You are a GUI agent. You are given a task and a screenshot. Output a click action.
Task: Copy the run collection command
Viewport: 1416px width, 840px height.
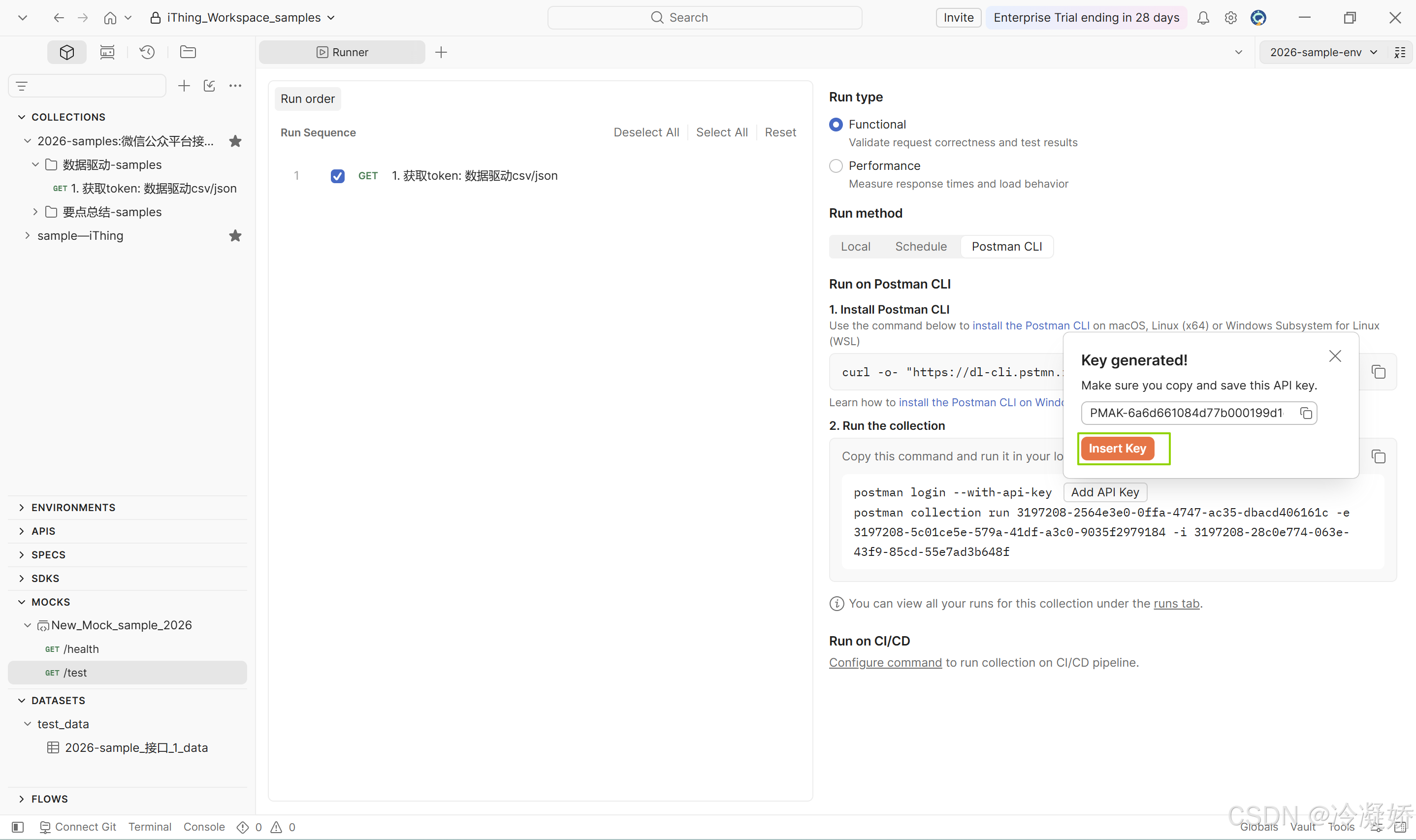pyautogui.click(x=1379, y=456)
